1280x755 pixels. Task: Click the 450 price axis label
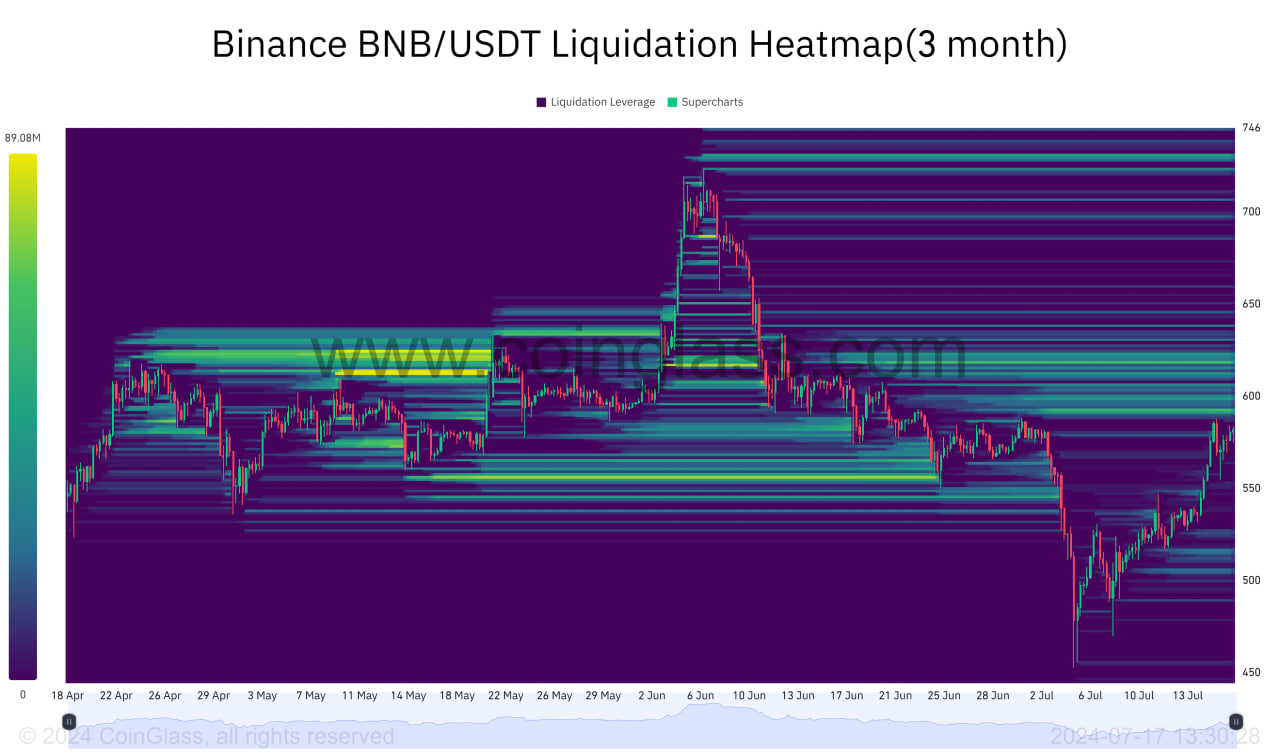coord(1251,672)
